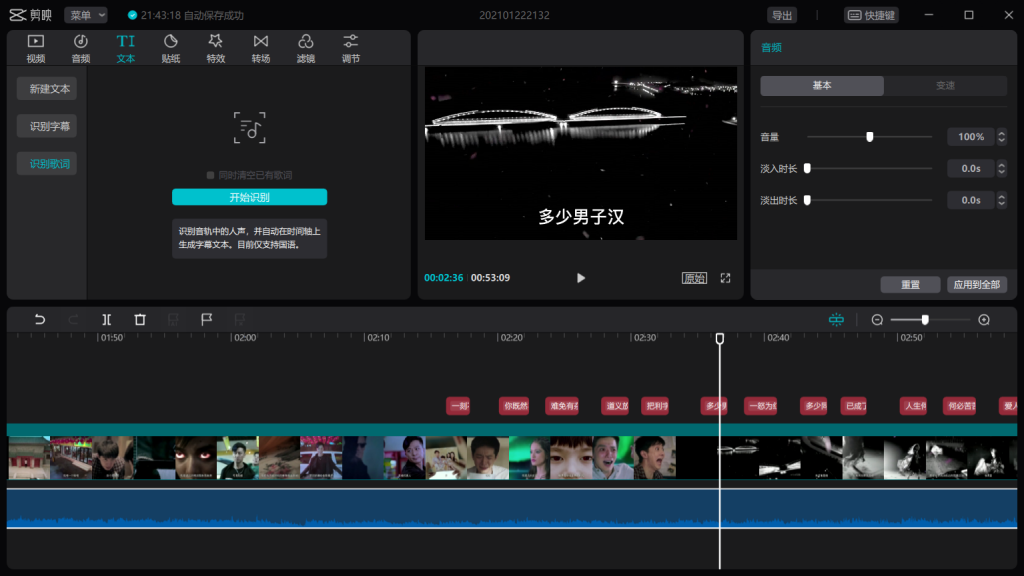Click the lyric recognition icon above 开始识别
This screenshot has width=1024, height=576.
[x=249, y=127]
